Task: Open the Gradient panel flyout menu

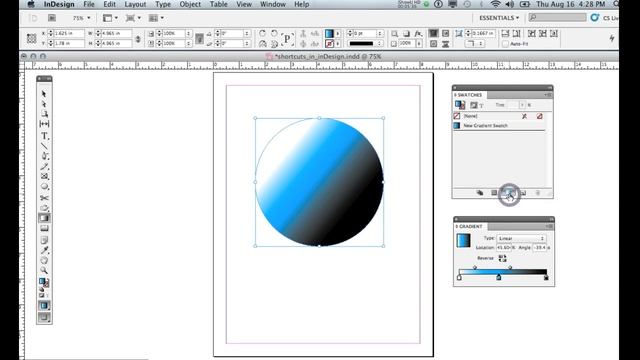Action: (549, 226)
